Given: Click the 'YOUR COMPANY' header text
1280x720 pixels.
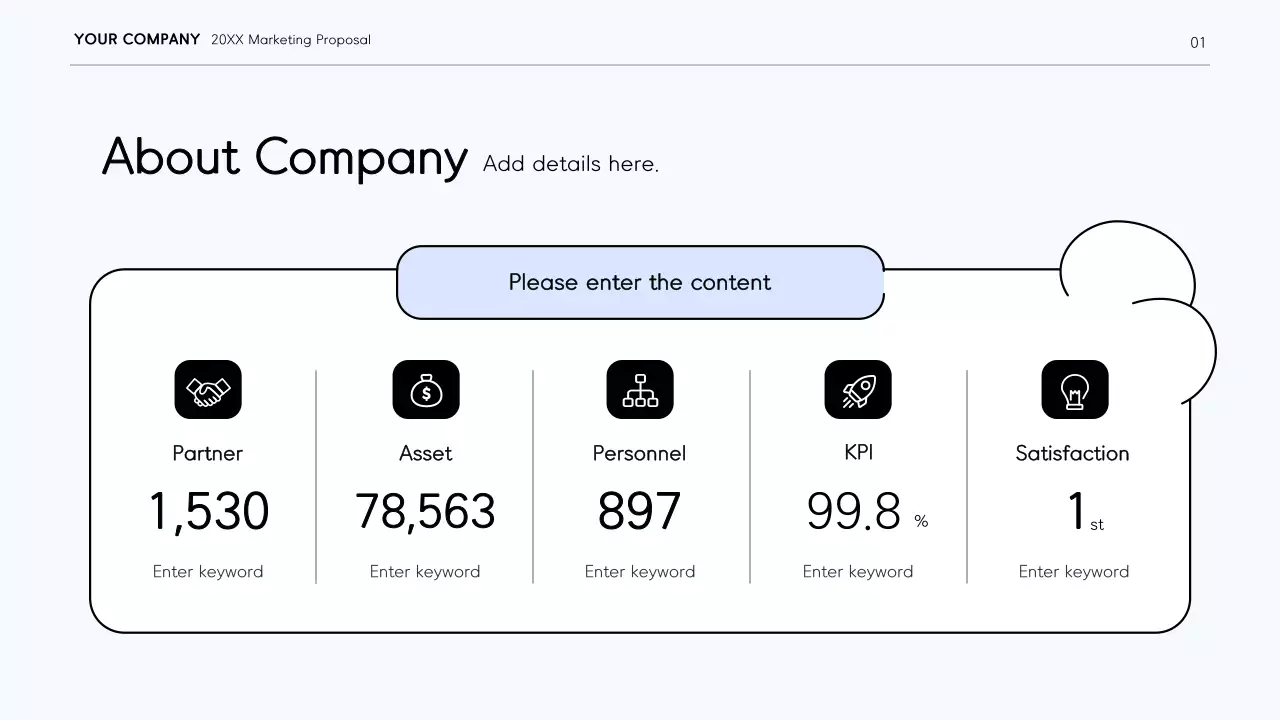Looking at the screenshot, I should (x=137, y=40).
